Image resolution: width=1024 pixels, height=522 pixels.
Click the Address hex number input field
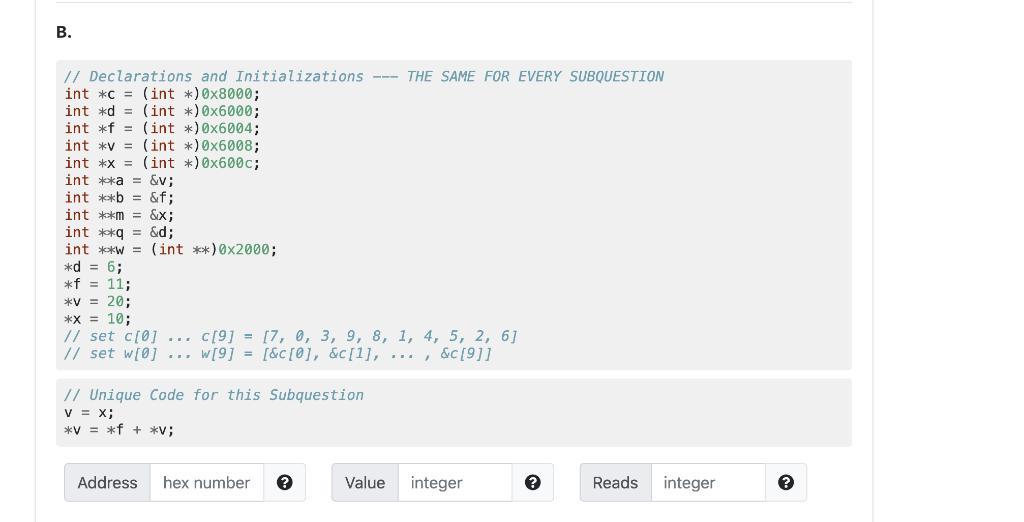tap(207, 483)
